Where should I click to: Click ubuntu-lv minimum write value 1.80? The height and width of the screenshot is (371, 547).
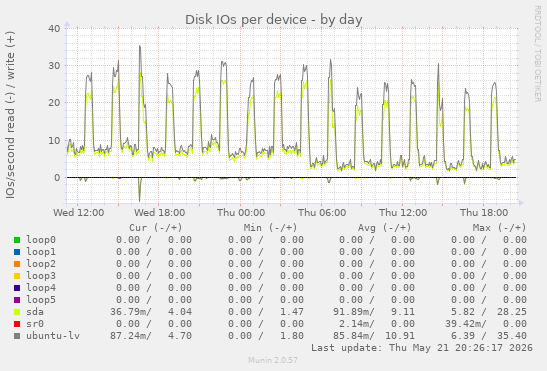(x=292, y=336)
